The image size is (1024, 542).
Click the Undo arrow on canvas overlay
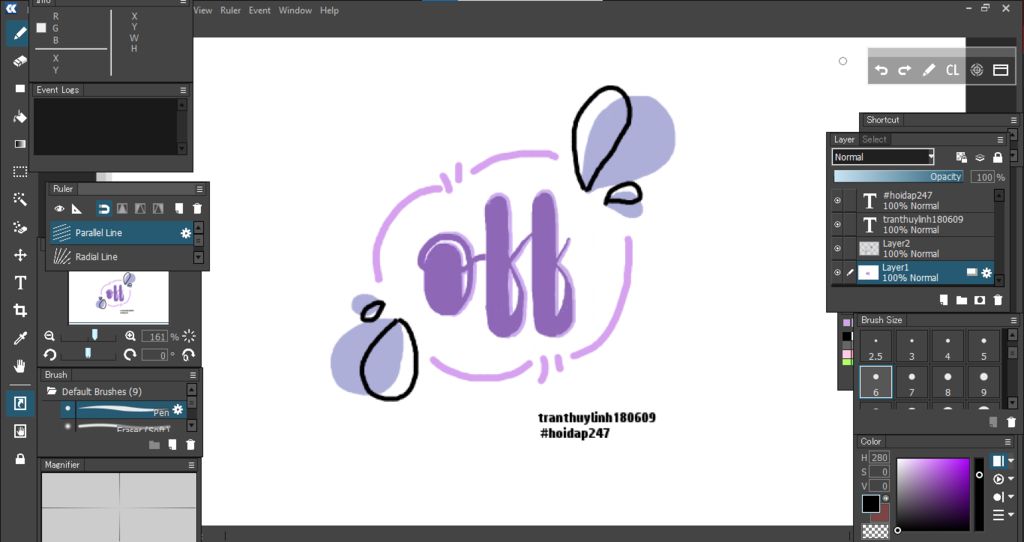coord(881,70)
